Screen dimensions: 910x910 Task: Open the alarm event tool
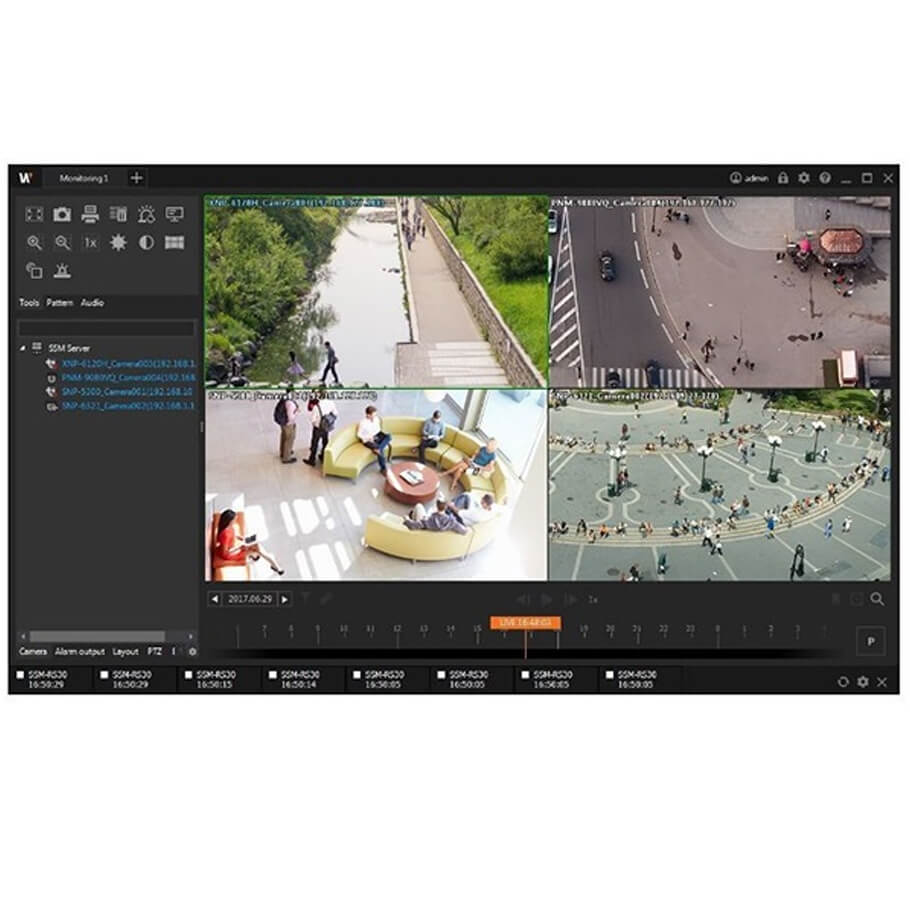tap(147, 215)
